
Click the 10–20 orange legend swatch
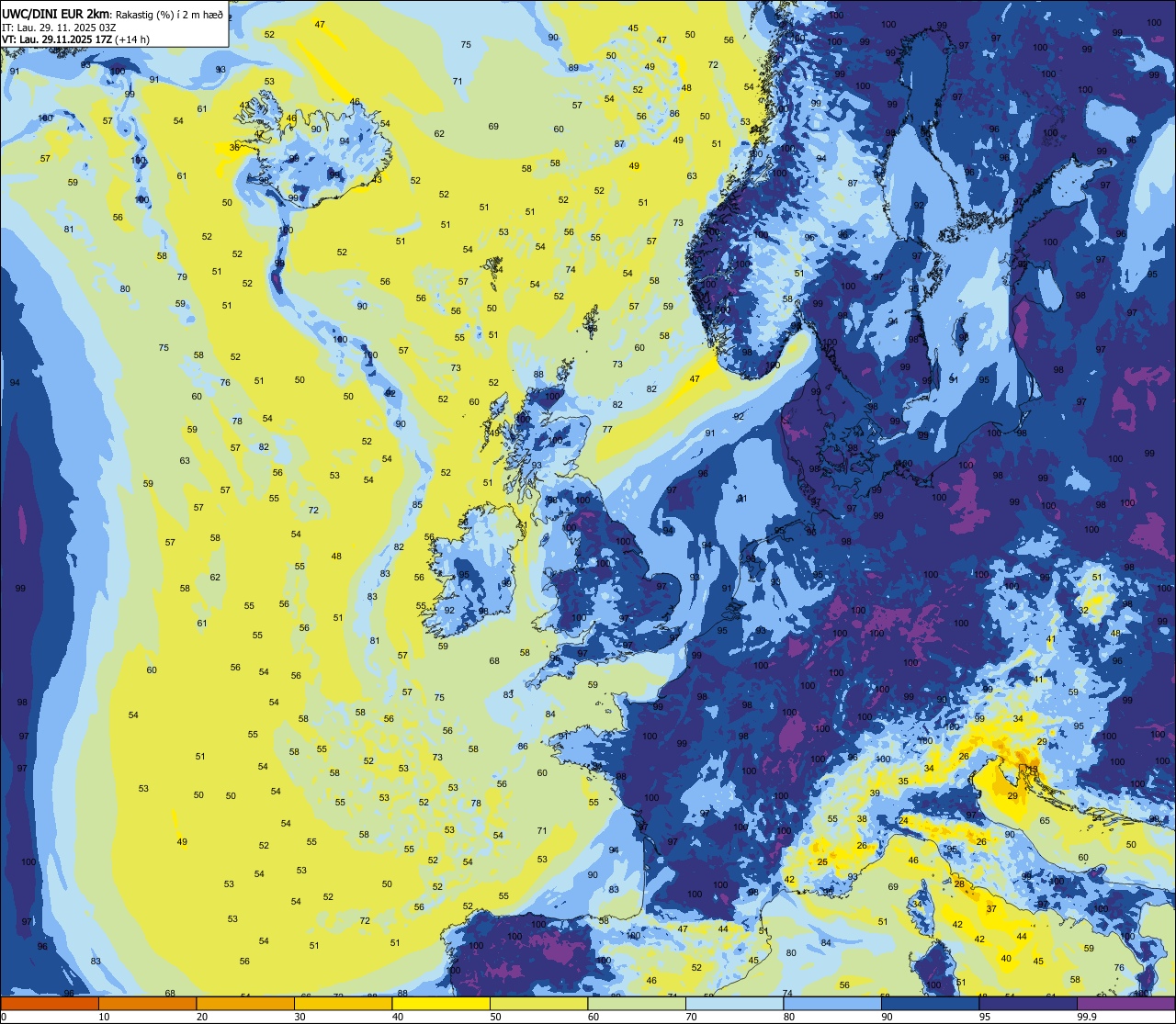147,1003
